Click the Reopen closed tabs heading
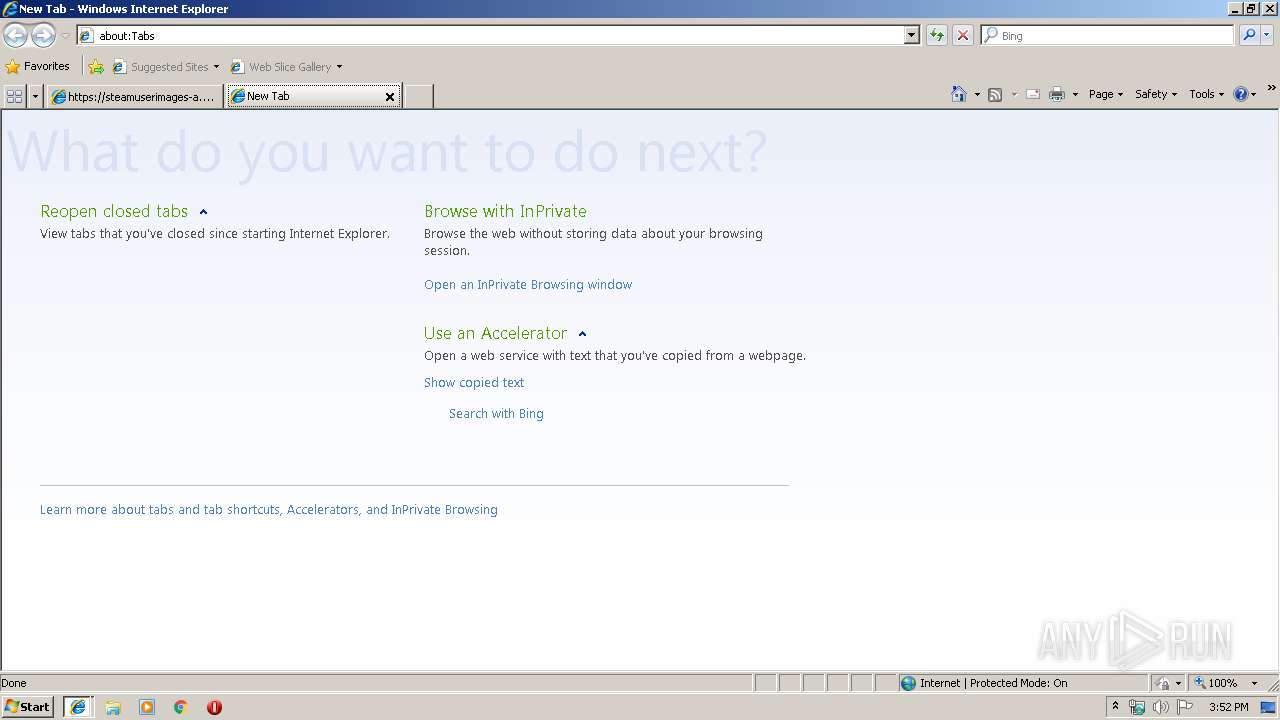1280x720 pixels. coord(114,211)
